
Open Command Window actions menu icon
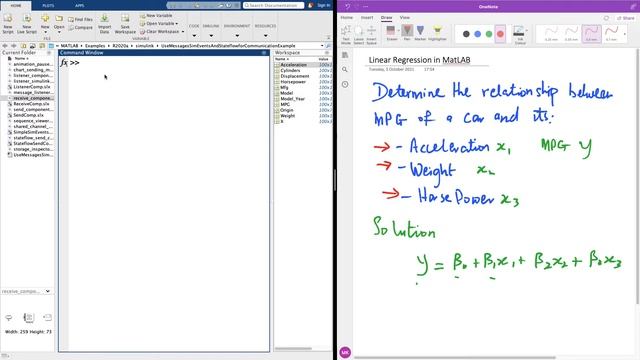pyautogui.click(x=264, y=53)
